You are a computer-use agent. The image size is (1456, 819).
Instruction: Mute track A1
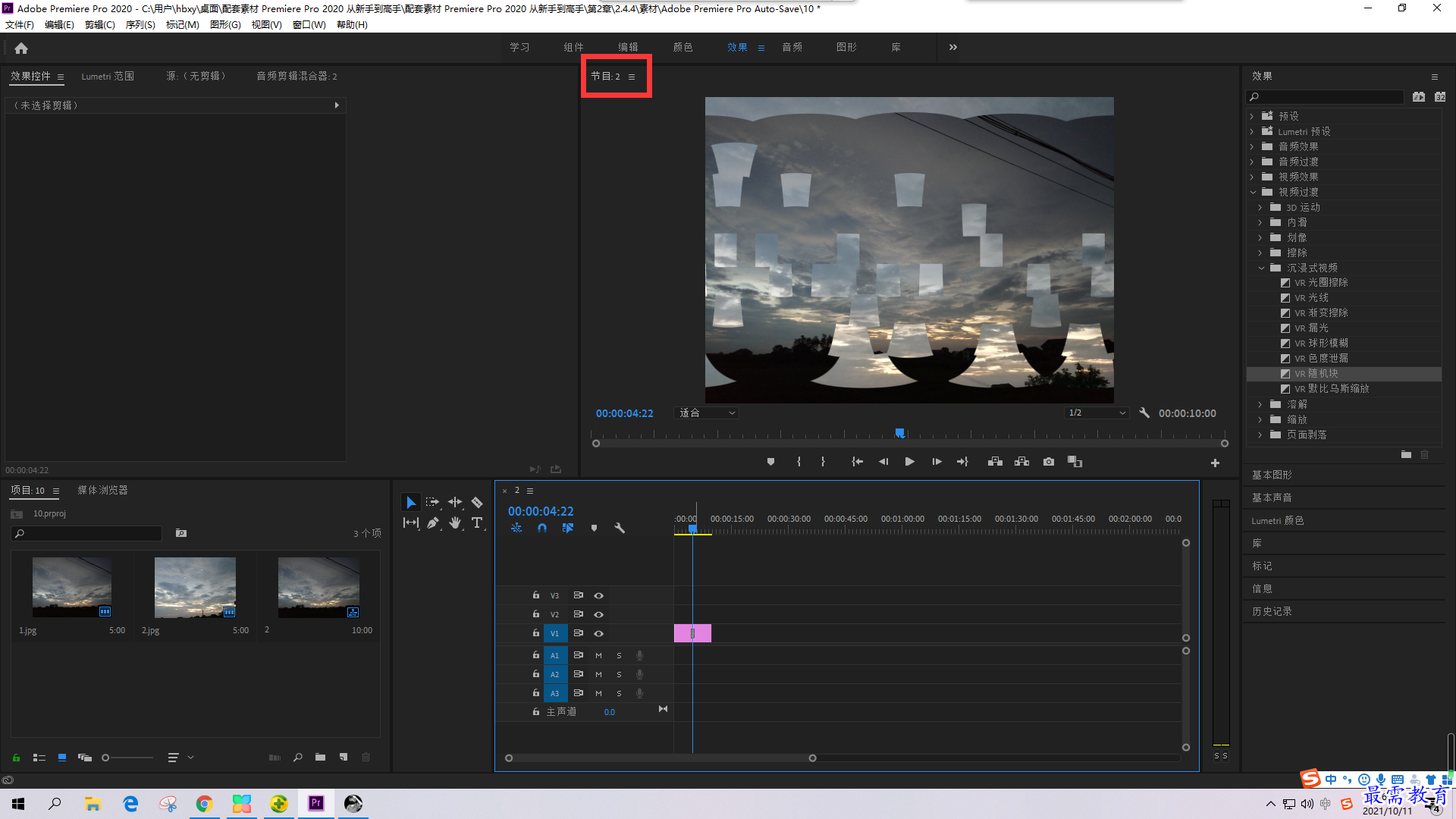[x=598, y=655]
